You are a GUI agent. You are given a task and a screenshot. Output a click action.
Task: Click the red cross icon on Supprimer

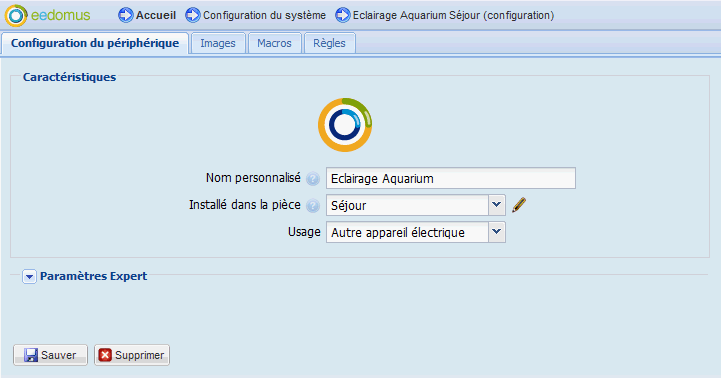coord(105,355)
